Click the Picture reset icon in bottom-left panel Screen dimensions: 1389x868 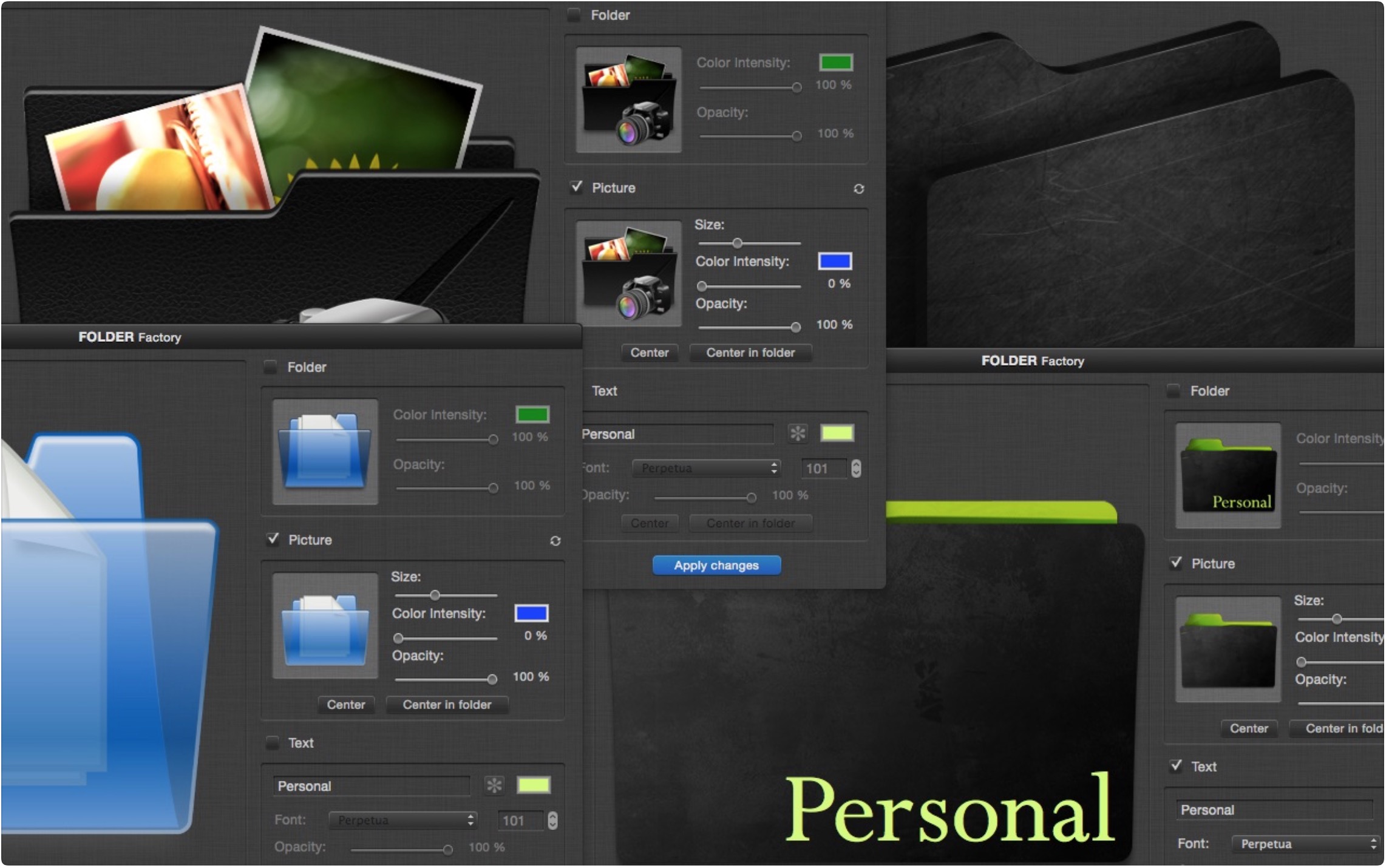[556, 541]
